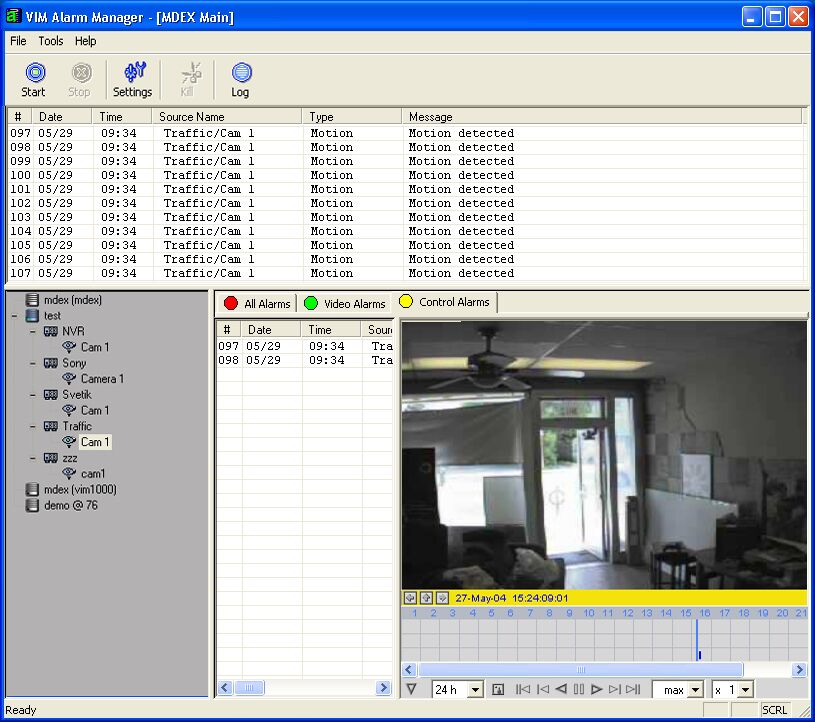This screenshot has width=815, height=722.
Task: Select the mdex (mdex) server icon
Action: point(32,299)
